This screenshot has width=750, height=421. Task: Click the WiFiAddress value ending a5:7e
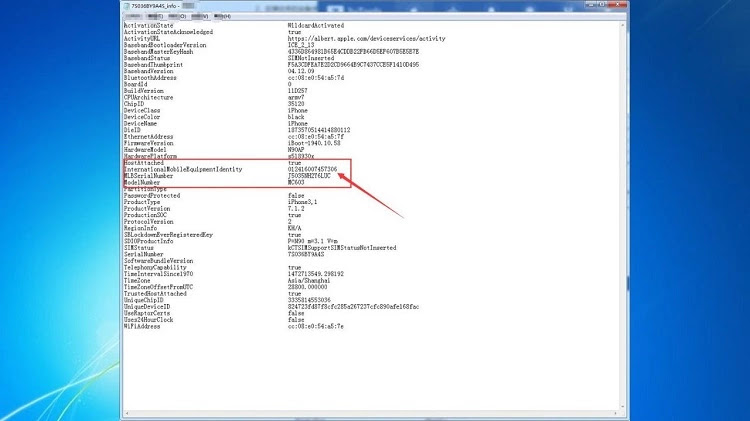(316, 326)
